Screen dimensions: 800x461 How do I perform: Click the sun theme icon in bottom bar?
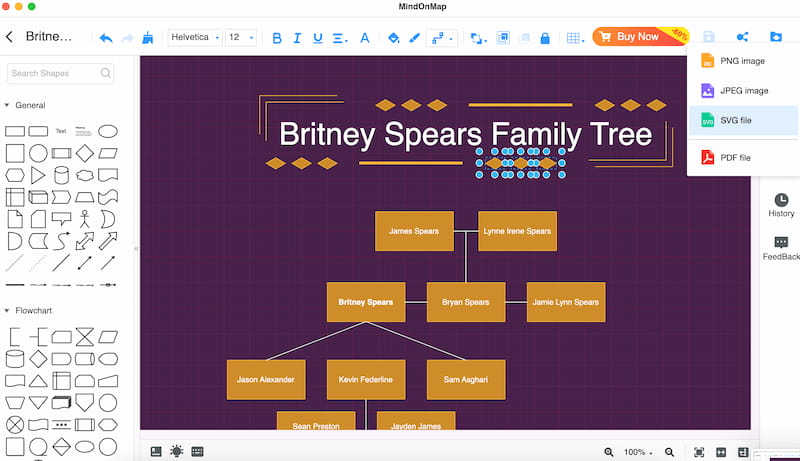(177, 451)
